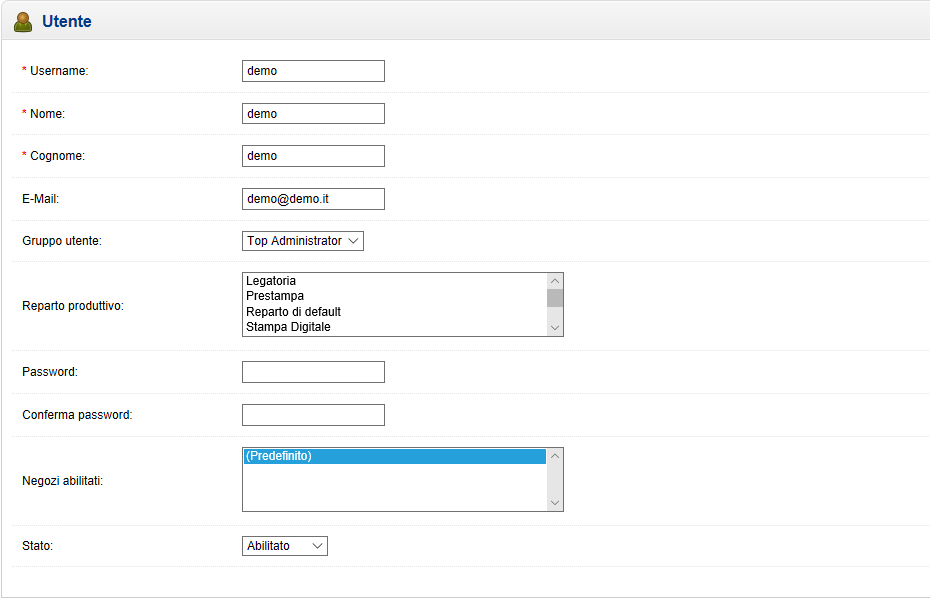Click the Reparto list scroll-down arrow
The image size is (930, 602).
click(x=555, y=328)
